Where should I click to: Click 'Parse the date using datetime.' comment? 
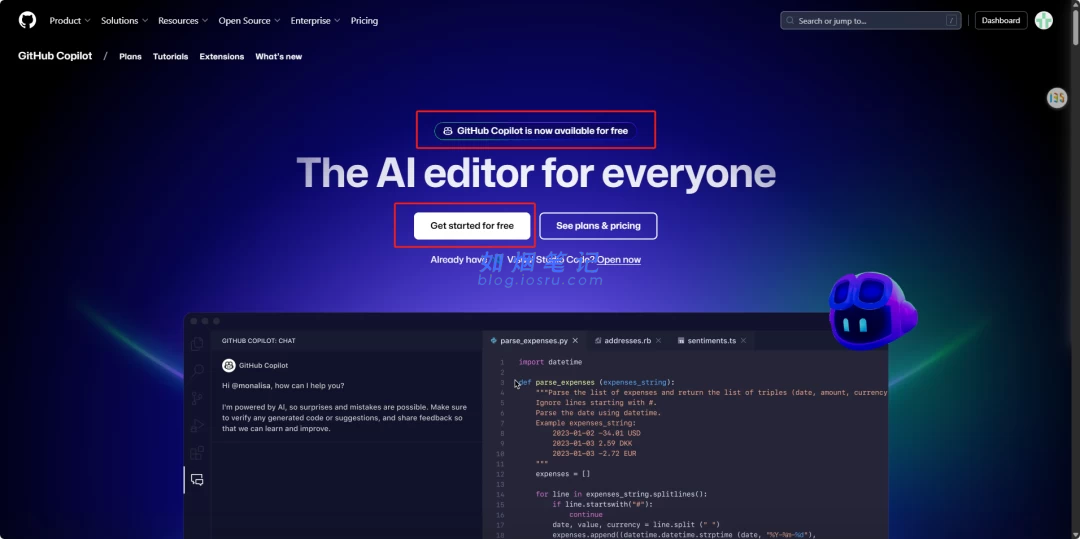click(x=599, y=413)
